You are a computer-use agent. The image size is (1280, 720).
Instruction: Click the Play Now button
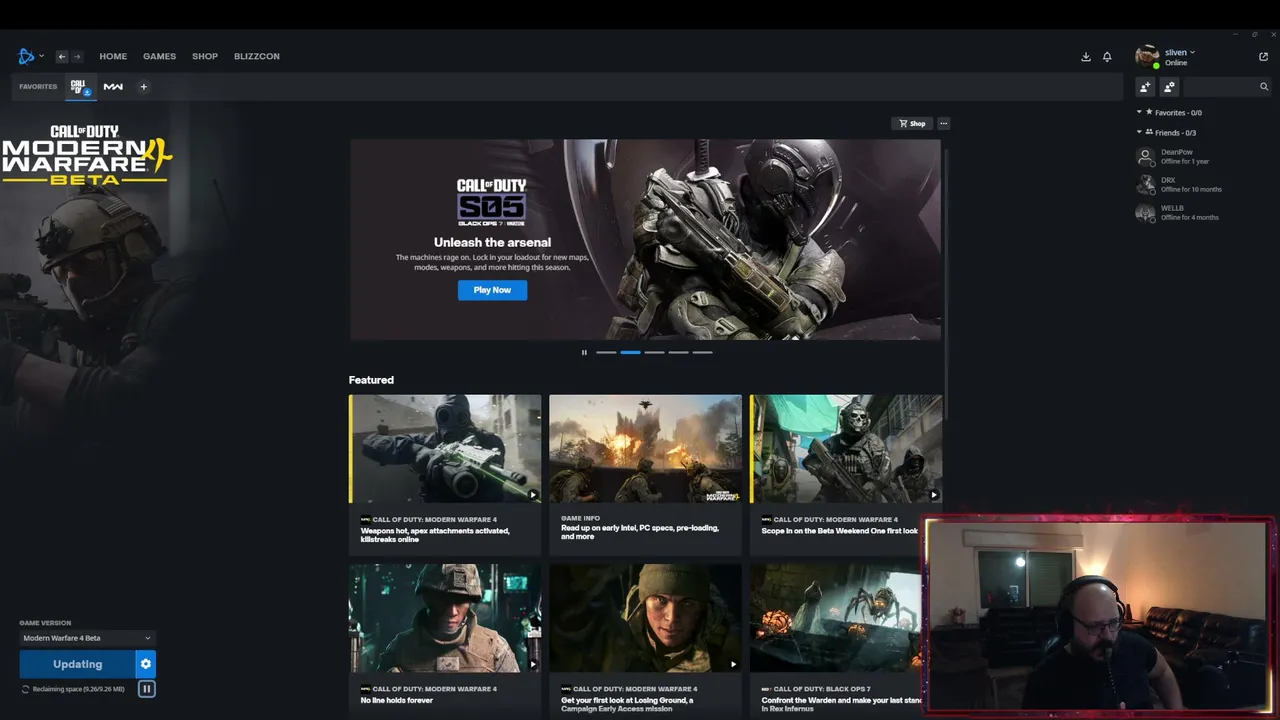pyautogui.click(x=492, y=290)
